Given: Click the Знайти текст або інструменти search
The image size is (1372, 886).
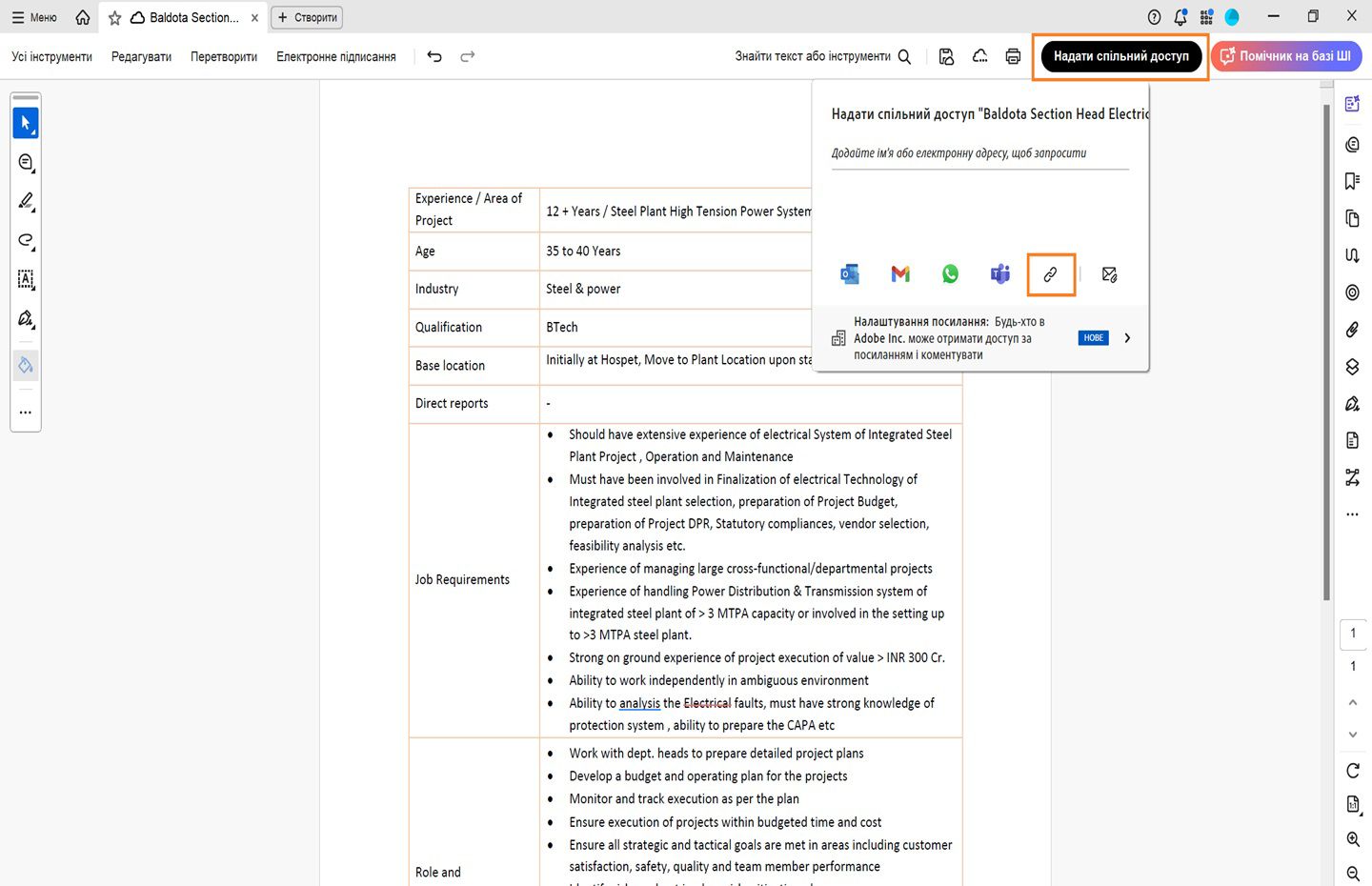Looking at the screenshot, I should click(823, 56).
